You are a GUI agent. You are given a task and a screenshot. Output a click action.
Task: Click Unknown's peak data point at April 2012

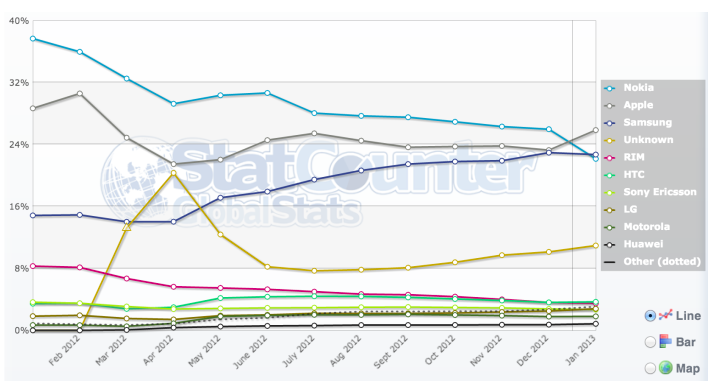pos(174,173)
